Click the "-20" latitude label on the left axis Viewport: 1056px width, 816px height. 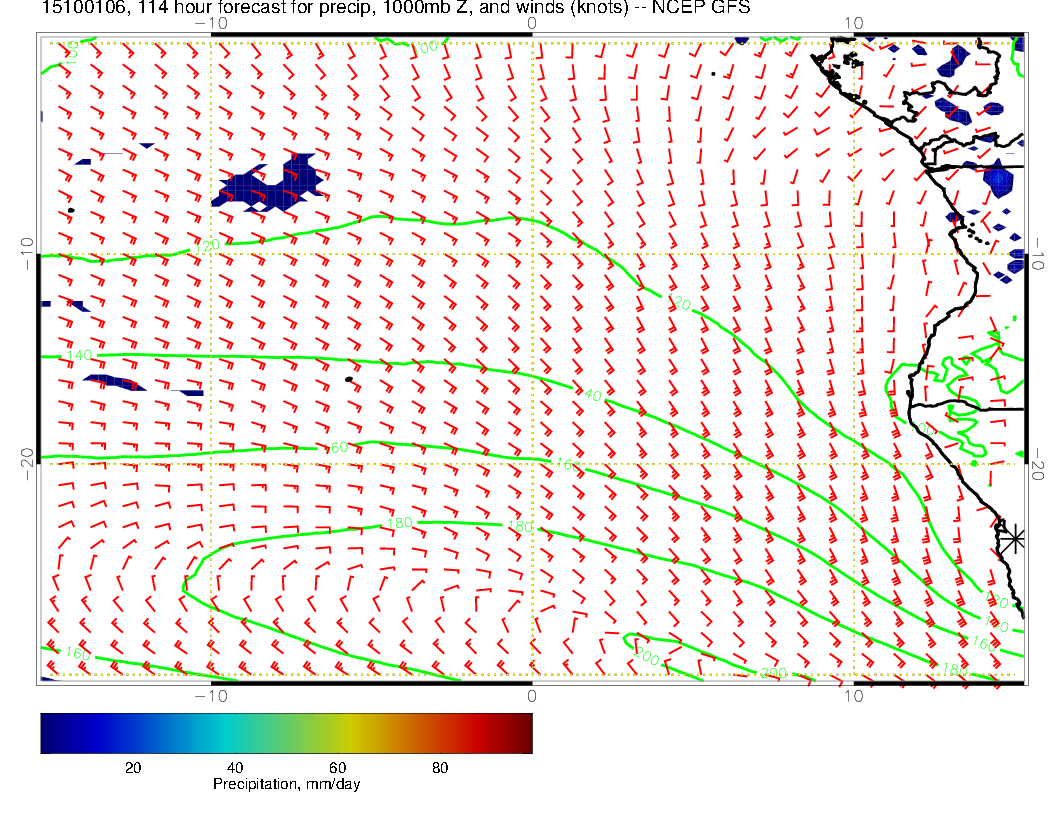tap(27, 464)
